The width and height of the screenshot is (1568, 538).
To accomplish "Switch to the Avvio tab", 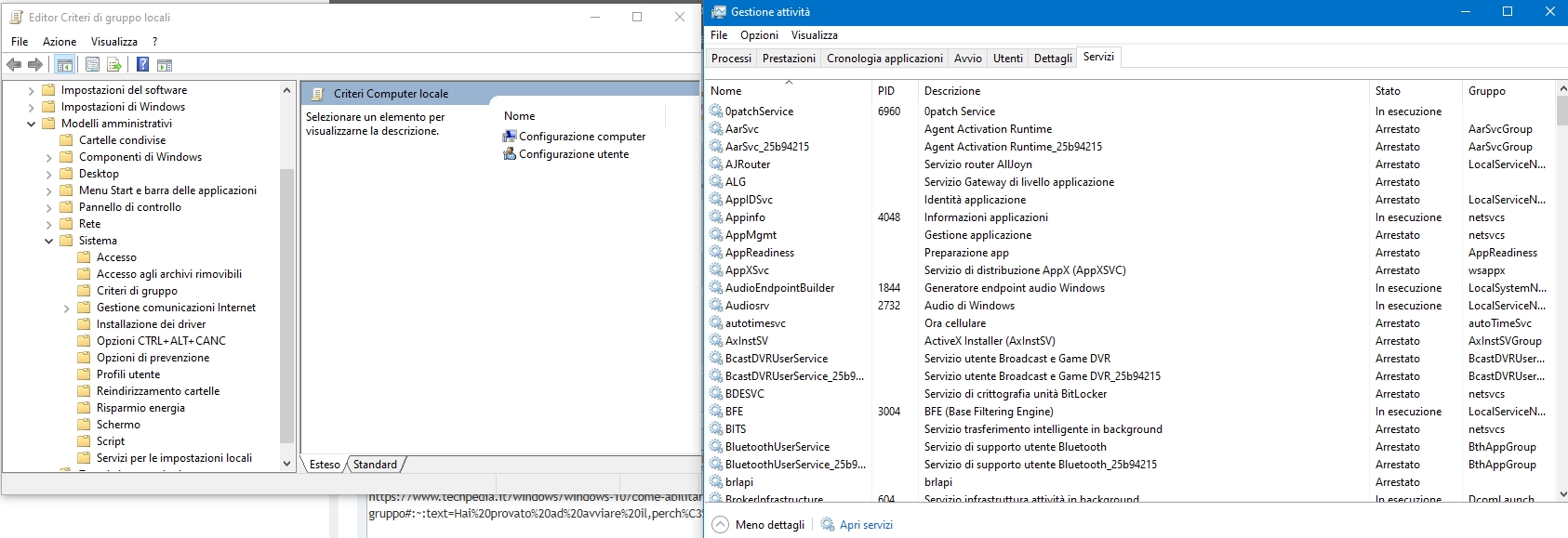I will [967, 59].
